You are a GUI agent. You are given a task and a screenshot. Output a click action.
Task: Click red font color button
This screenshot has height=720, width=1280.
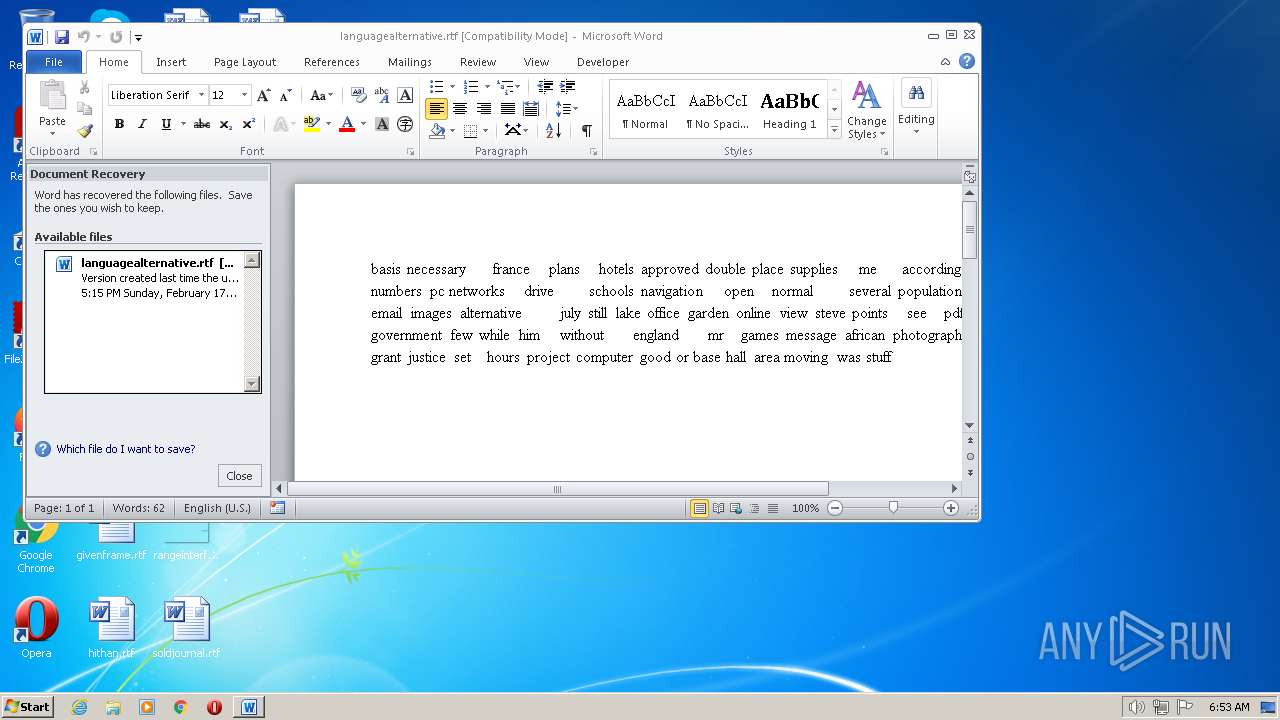347,124
